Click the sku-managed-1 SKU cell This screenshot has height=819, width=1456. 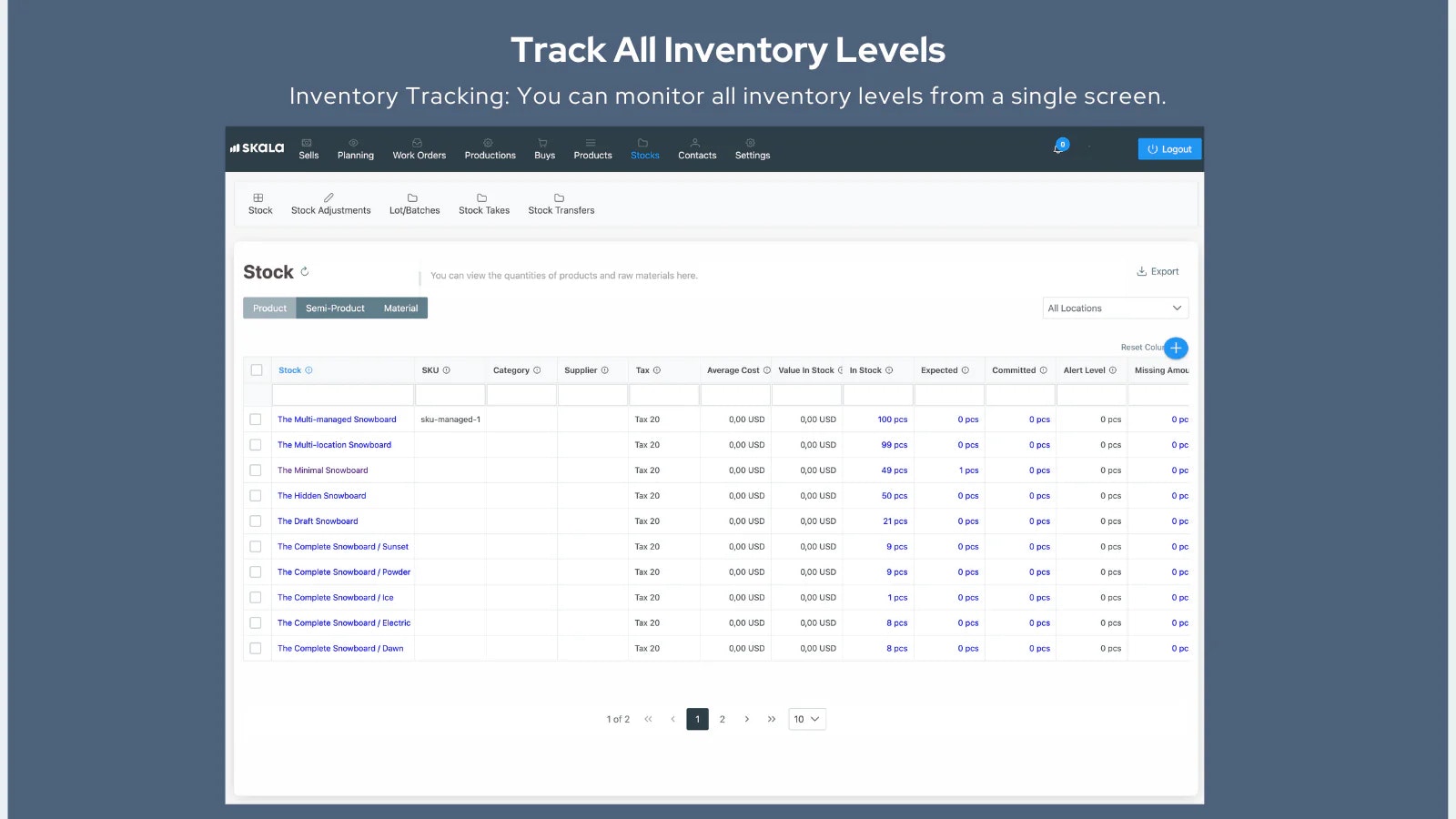[x=450, y=420]
